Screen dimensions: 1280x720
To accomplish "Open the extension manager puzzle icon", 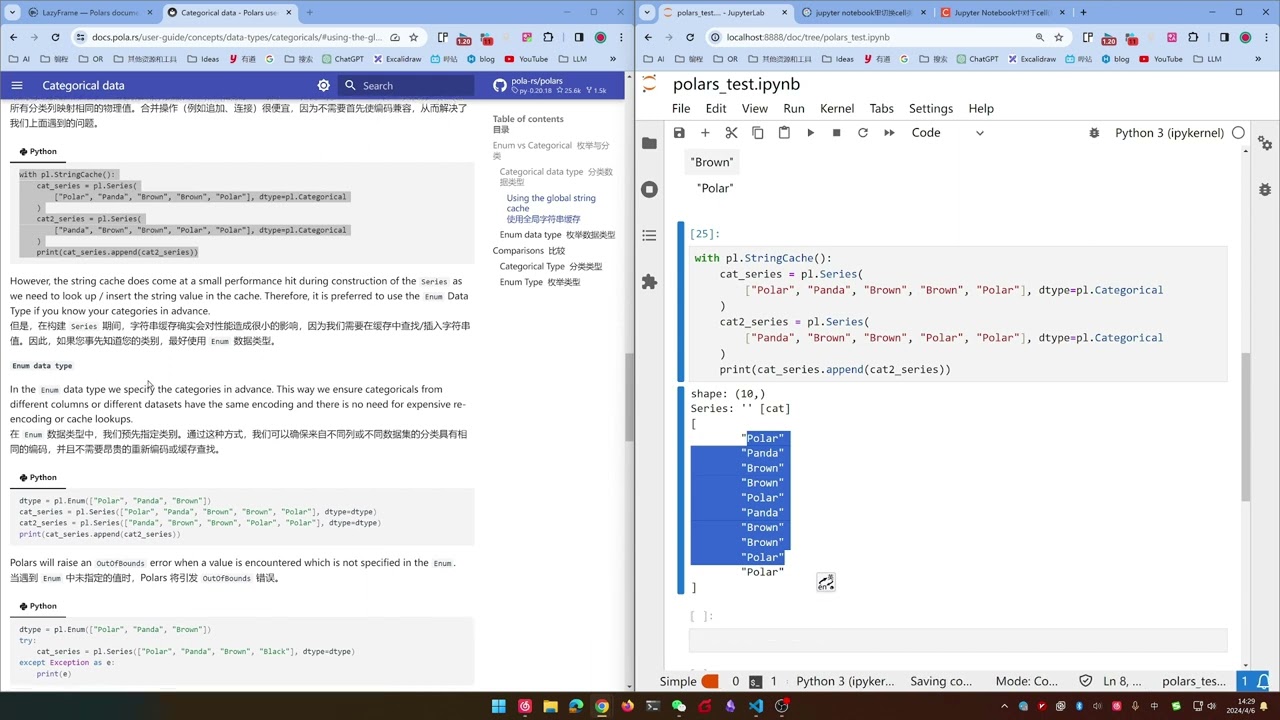I will (649, 282).
